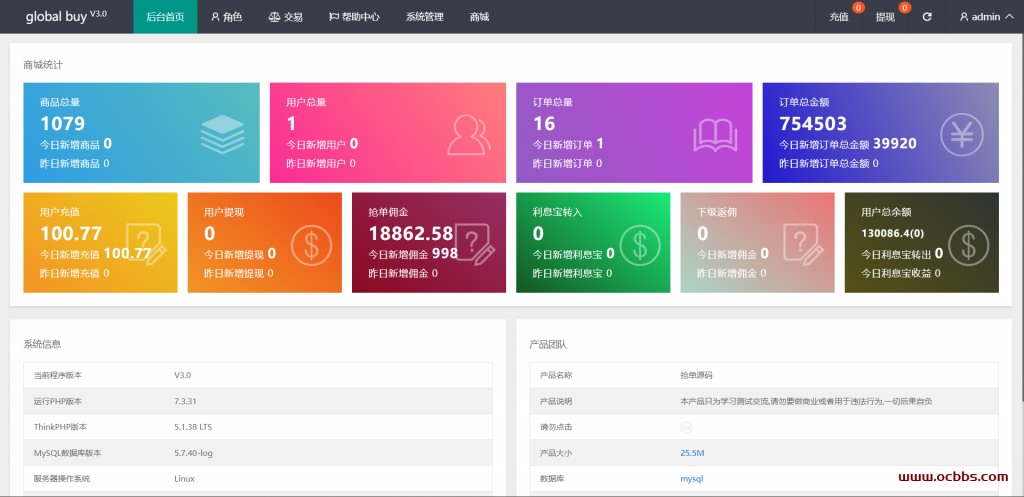This screenshot has height=497, width=1024.
Task: Click the 系统信息 section heading
Action: (42, 344)
